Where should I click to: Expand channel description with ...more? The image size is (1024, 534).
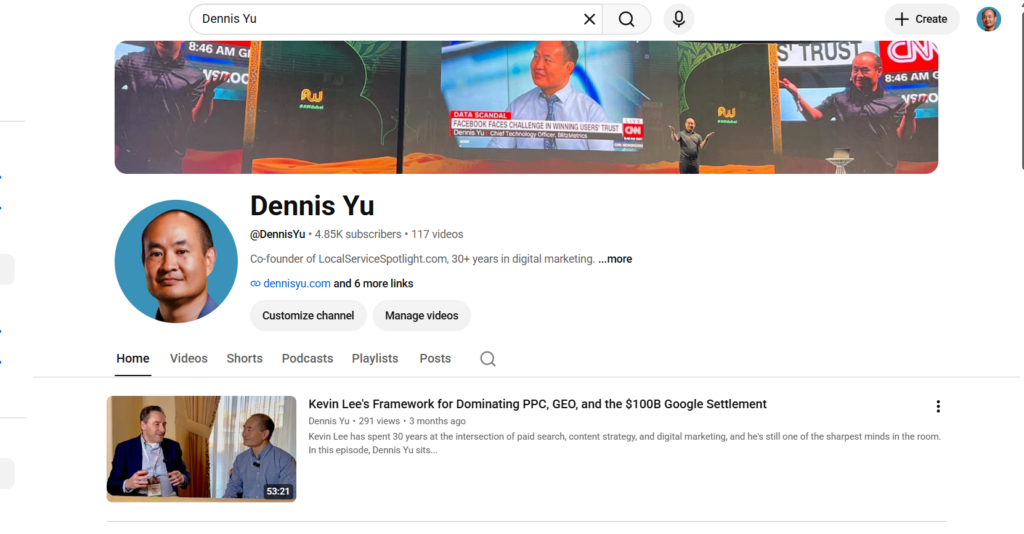615,259
